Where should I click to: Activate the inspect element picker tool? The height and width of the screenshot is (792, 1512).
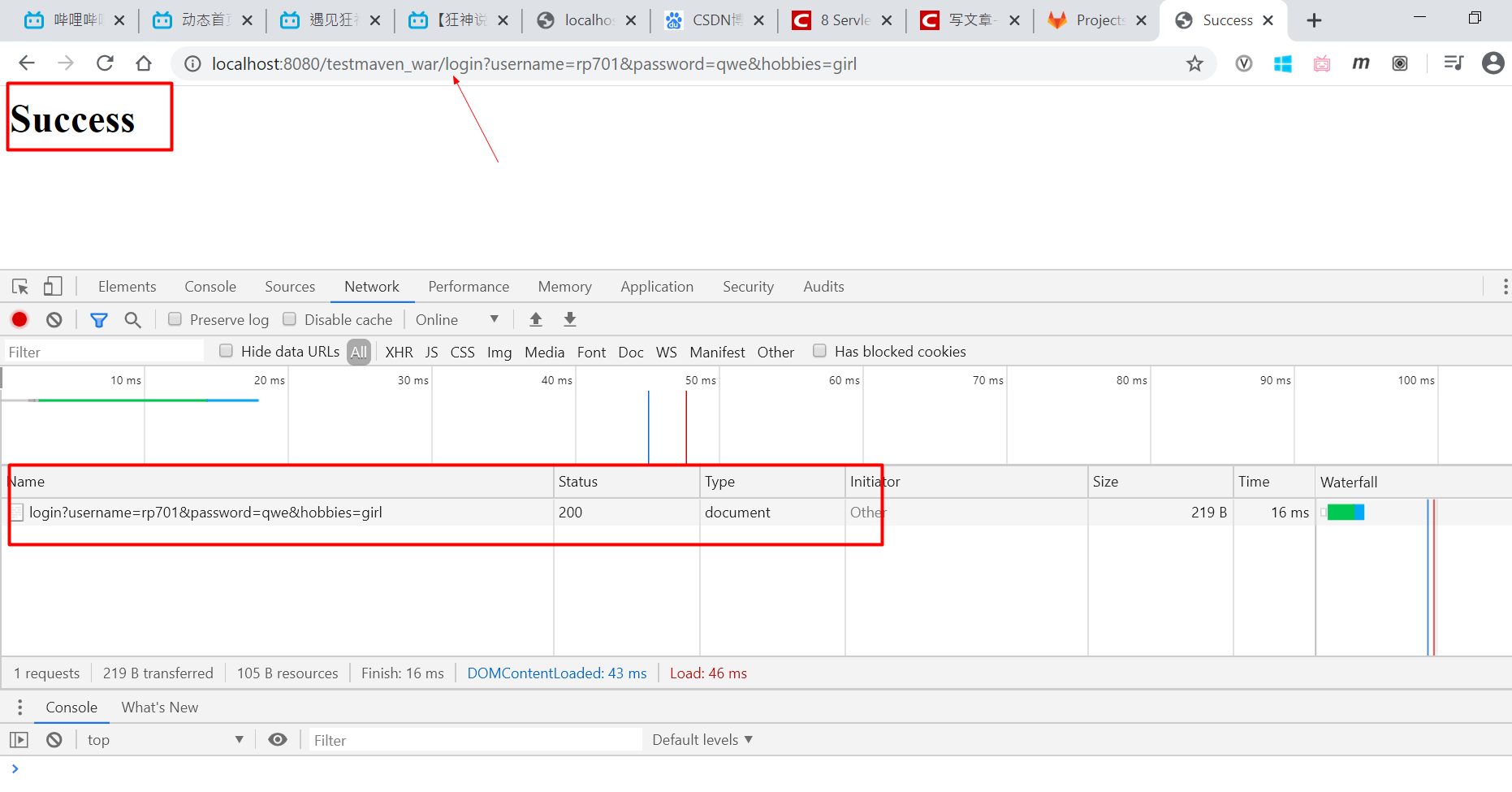click(19, 286)
